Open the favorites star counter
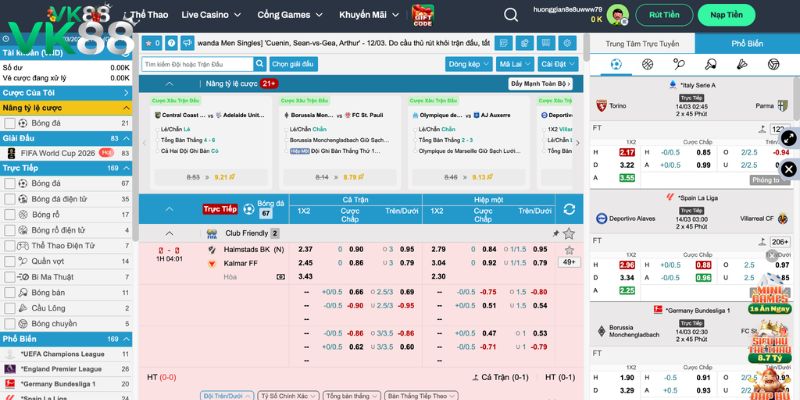This screenshot has height=400, width=800. (x=153, y=43)
